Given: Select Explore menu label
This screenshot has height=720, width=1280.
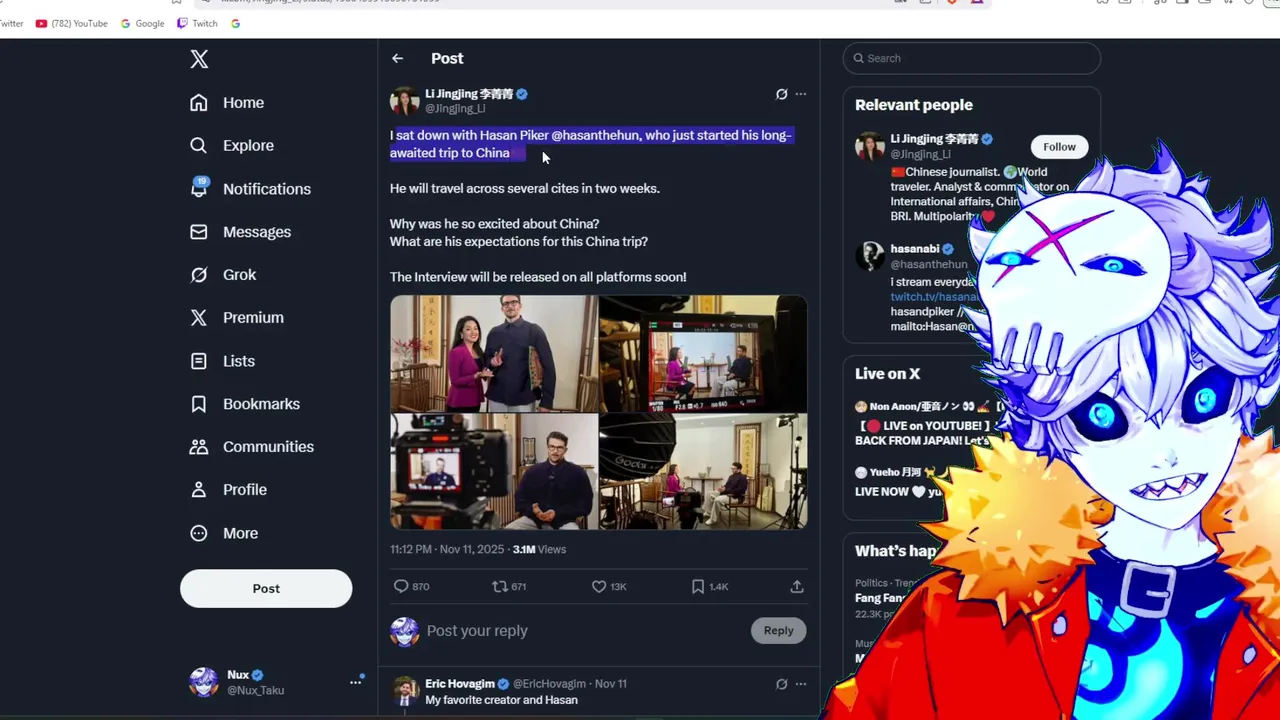Looking at the screenshot, I should coord(248,146).
